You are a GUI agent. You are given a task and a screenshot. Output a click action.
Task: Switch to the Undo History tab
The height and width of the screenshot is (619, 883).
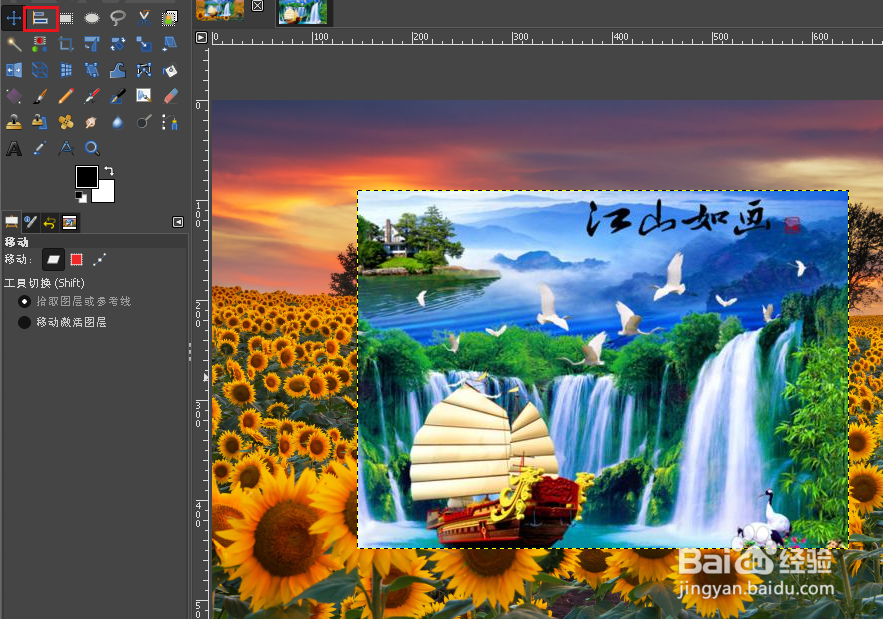(48, 222)
